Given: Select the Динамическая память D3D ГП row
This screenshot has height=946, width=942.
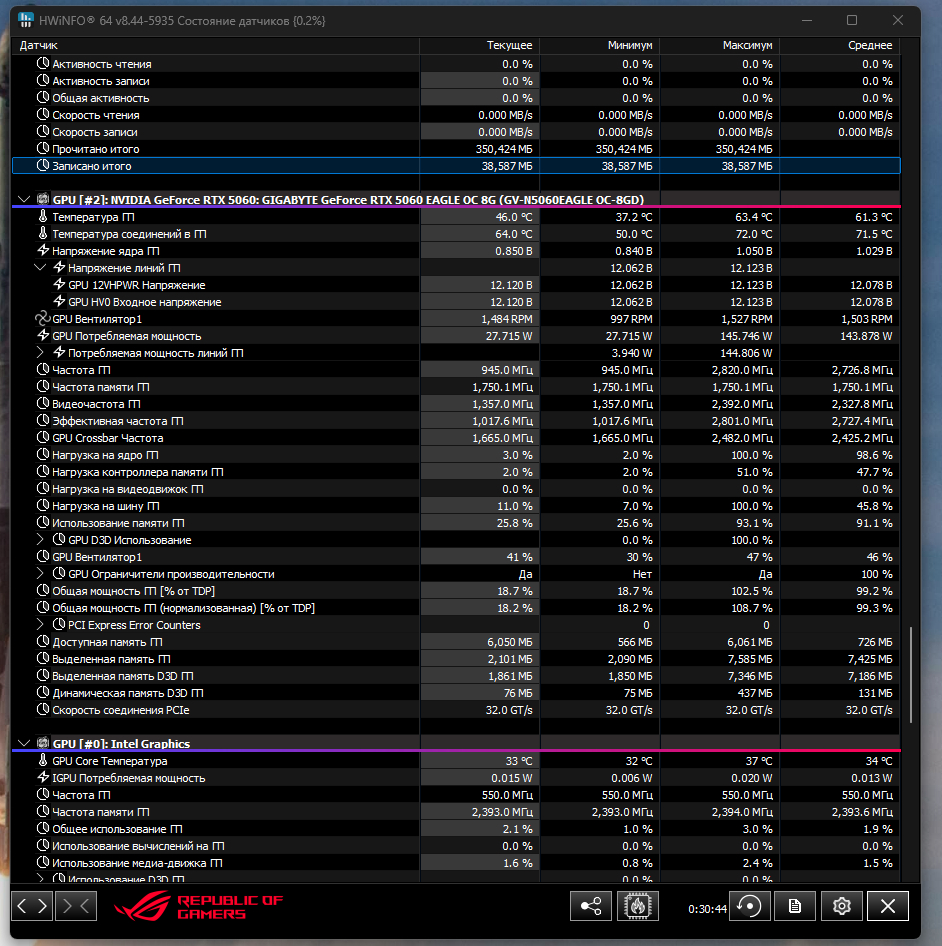Looking at the screenshot, I should (456, 693).
